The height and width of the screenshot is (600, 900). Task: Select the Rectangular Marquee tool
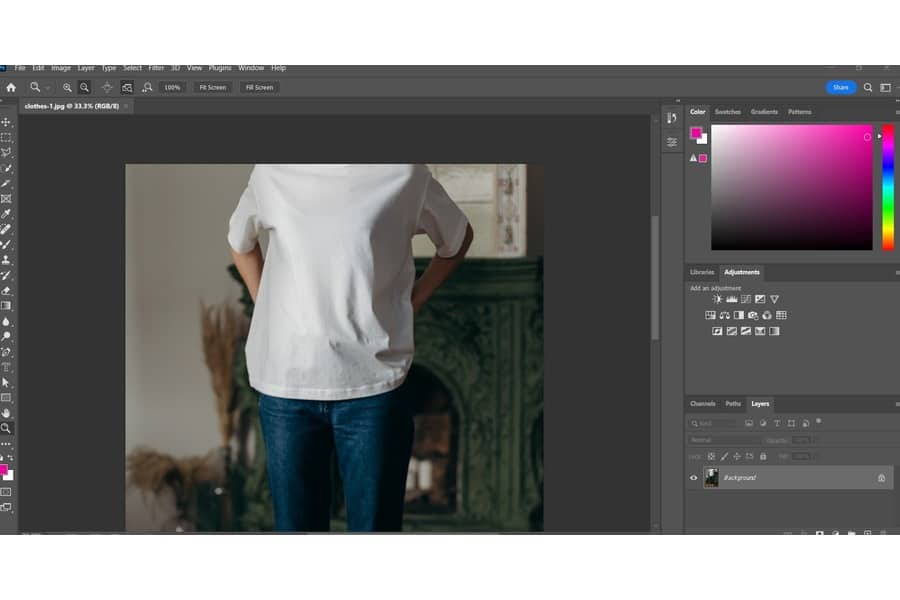click(x=6, y=137)
